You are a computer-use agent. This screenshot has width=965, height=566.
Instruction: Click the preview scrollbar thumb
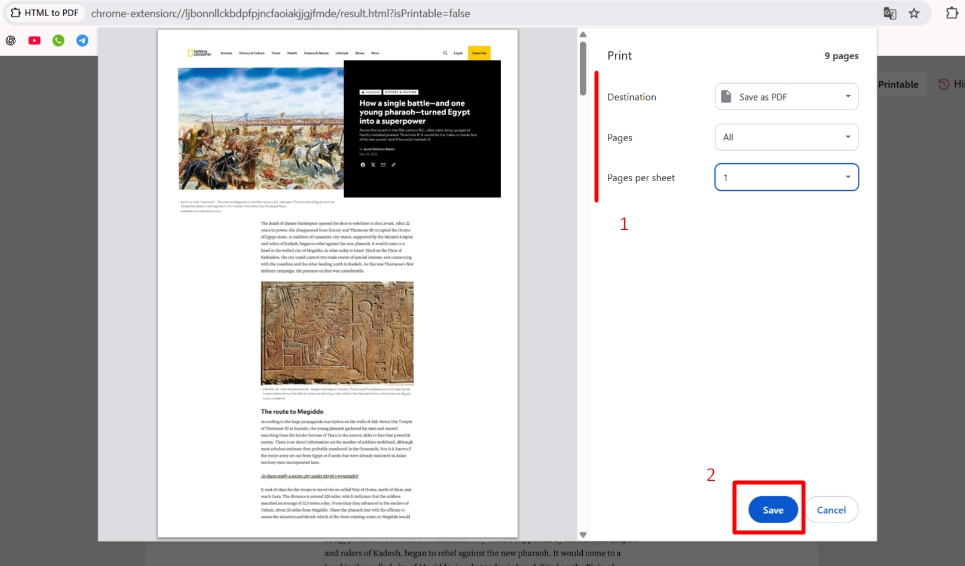[583, 68]
